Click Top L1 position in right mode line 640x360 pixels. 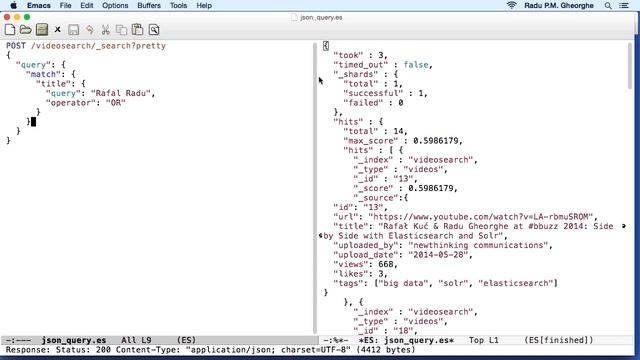[484, 340]
